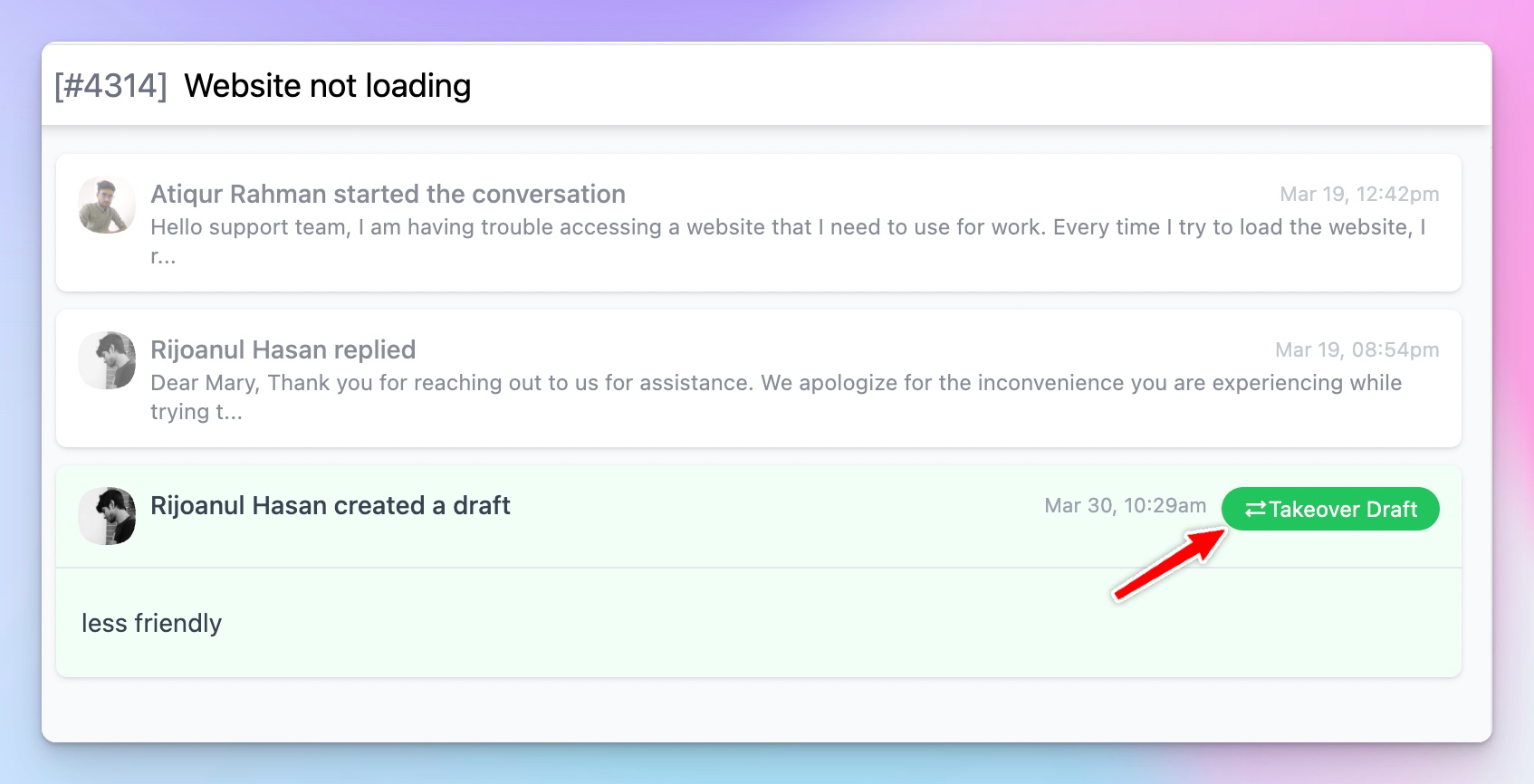Expand Atiqur Rahman started the conversation message
Image resolution: width=1534 pixels, height=784 pixels.
pos(759,223)
